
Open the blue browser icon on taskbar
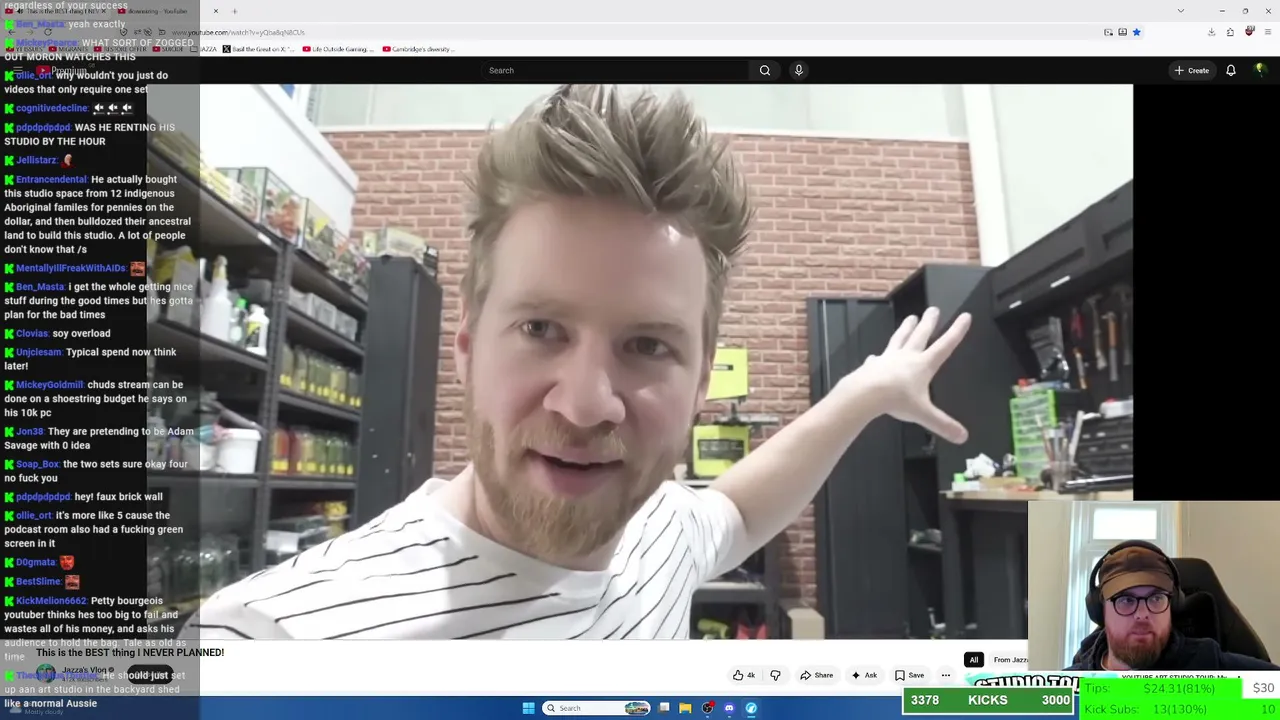[751, 708]
